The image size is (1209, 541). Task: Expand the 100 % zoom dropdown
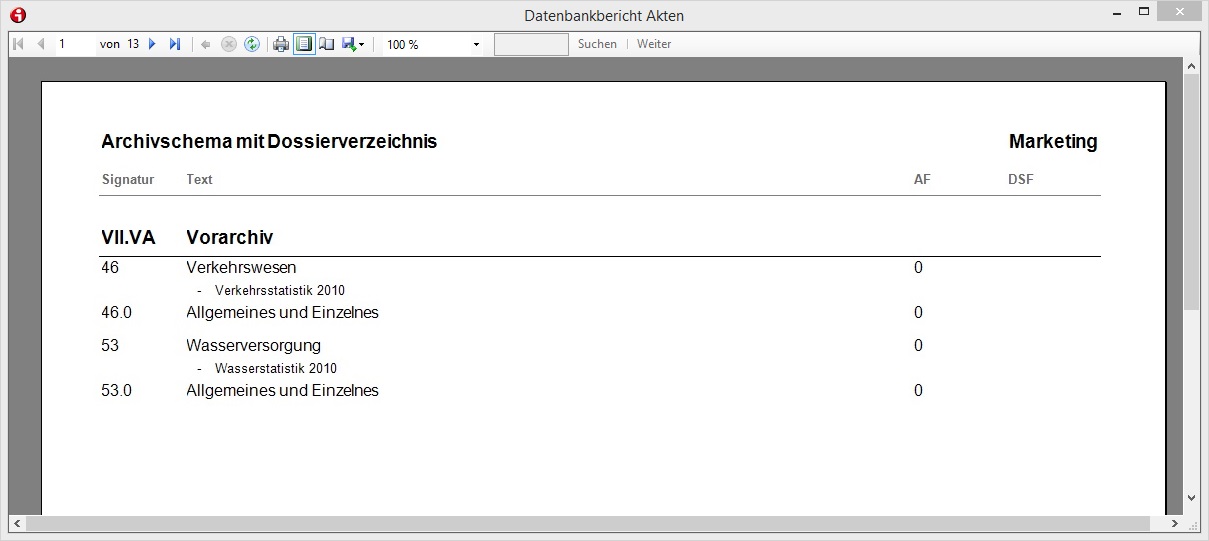(476, 45)
